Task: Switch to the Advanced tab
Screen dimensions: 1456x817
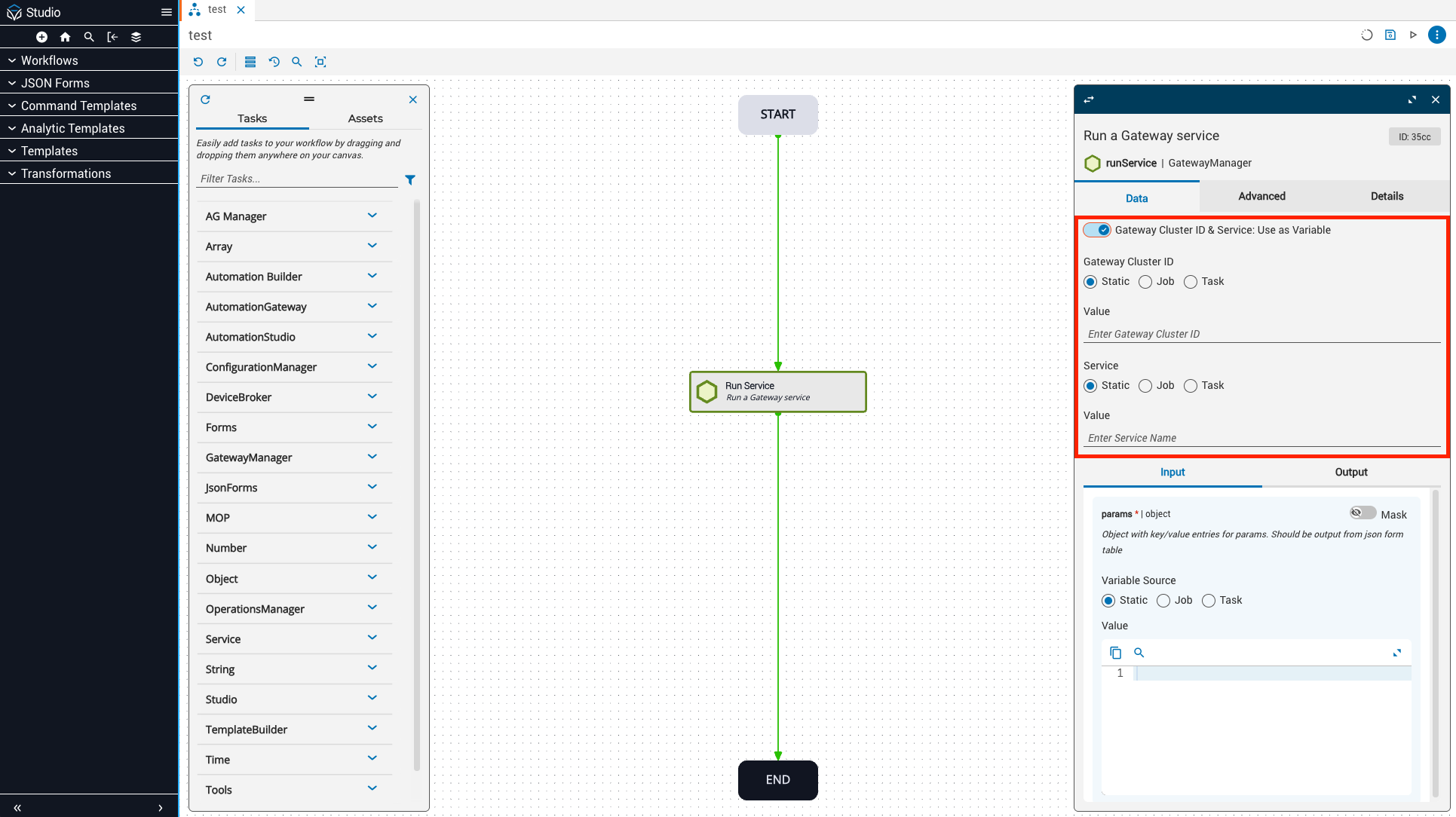Action: click(1261, 196)
